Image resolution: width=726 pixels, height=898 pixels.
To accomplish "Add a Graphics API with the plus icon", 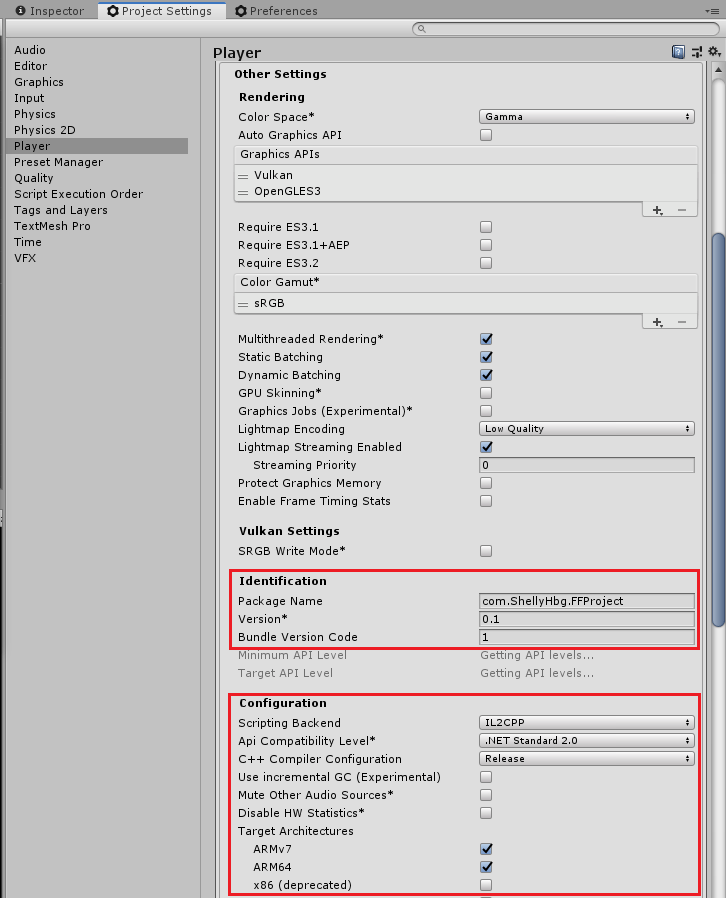I will click(x=657, y=210).
